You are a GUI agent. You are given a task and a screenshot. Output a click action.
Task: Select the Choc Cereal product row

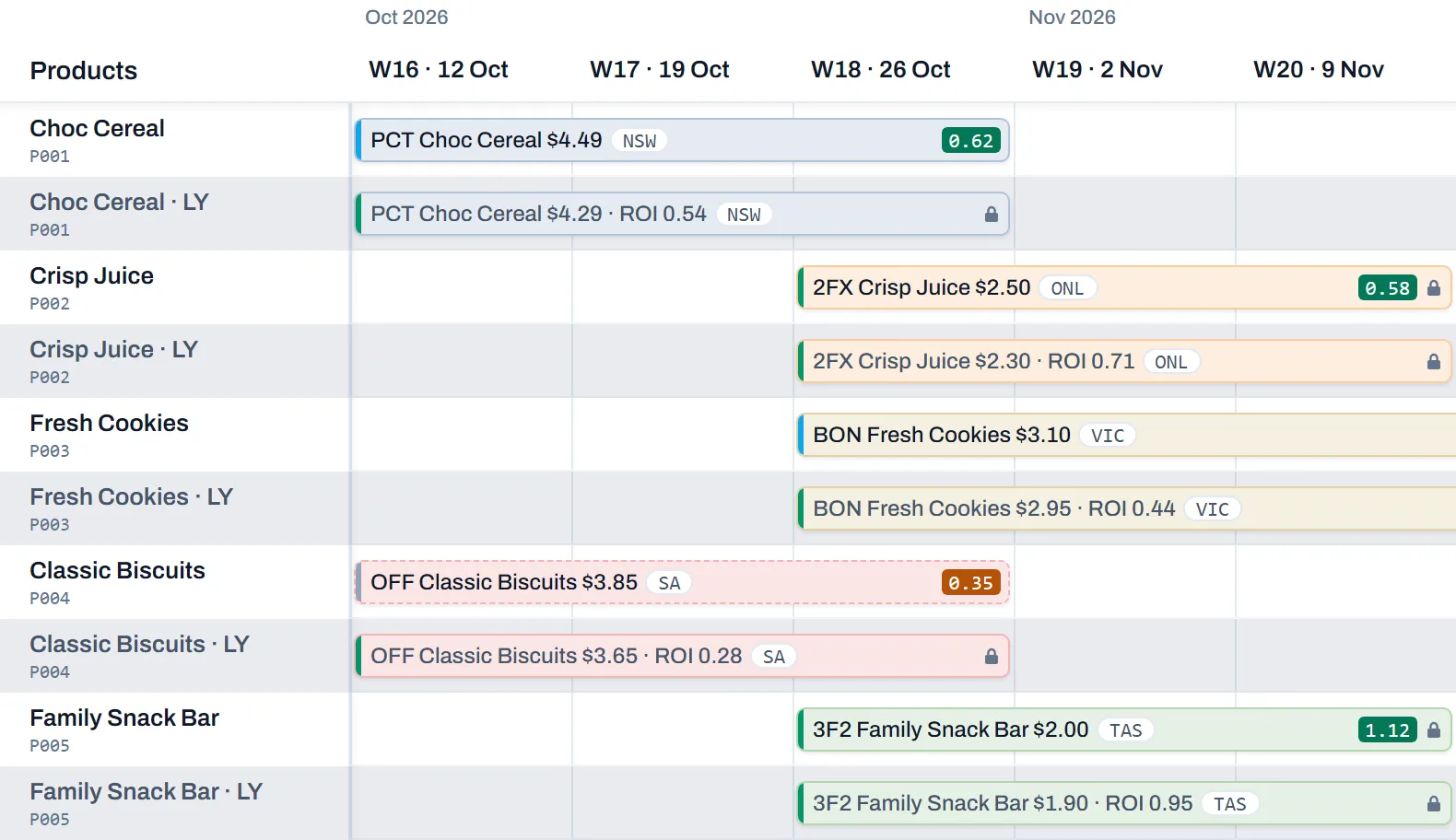pos(175,140)
